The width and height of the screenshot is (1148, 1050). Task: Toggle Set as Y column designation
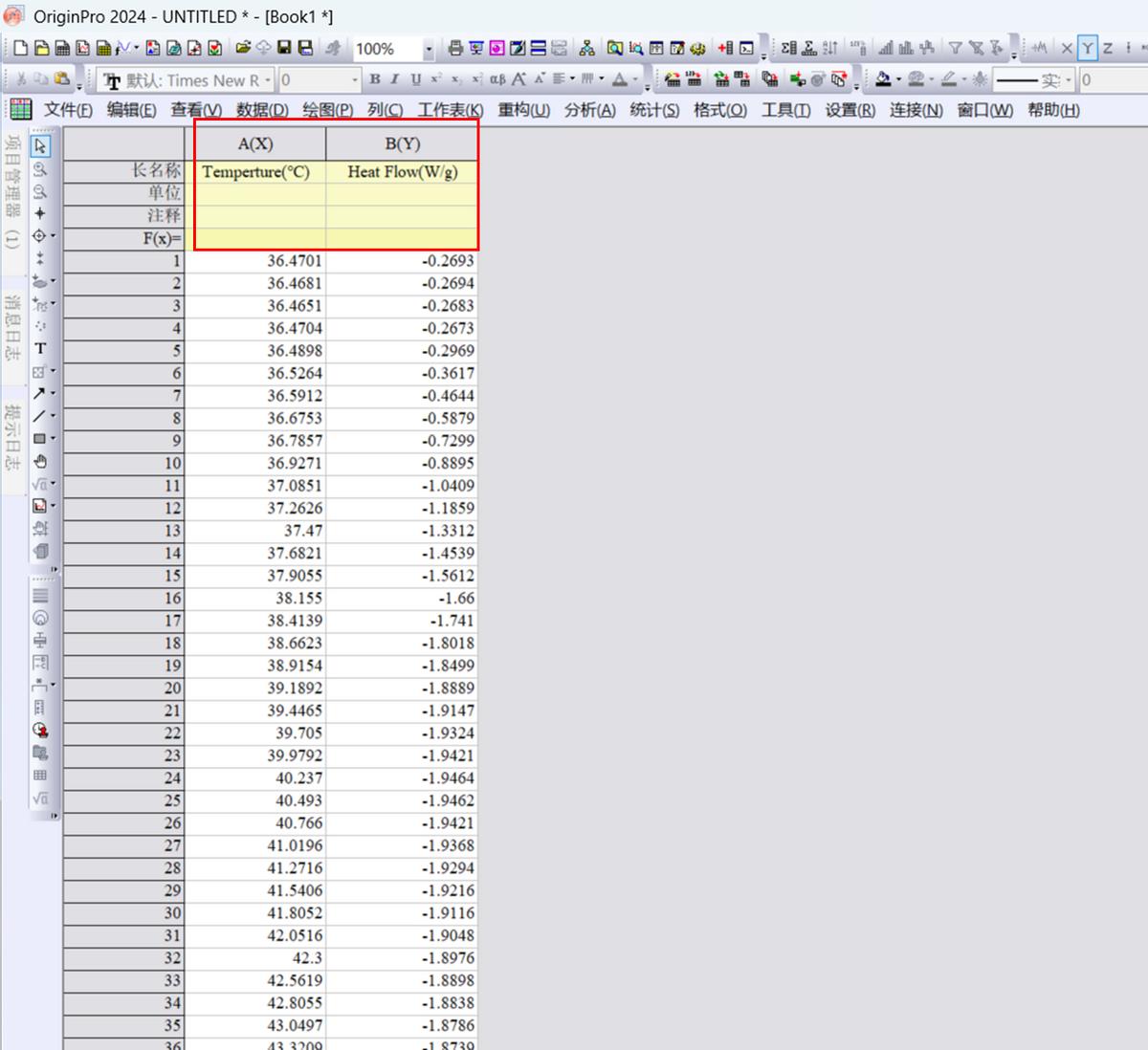click(1088, 48)
